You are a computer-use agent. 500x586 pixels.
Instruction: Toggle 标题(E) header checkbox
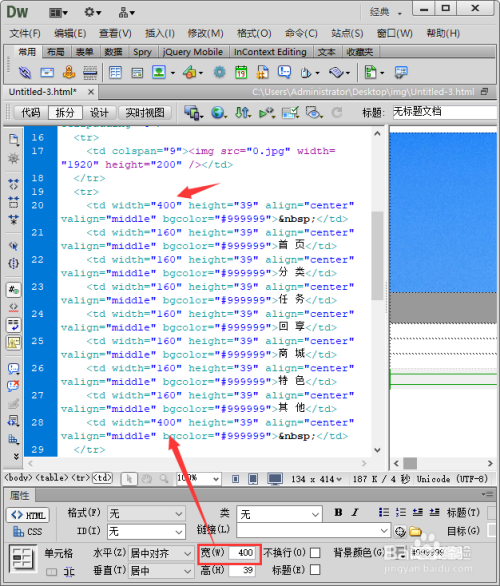point(315,570)
